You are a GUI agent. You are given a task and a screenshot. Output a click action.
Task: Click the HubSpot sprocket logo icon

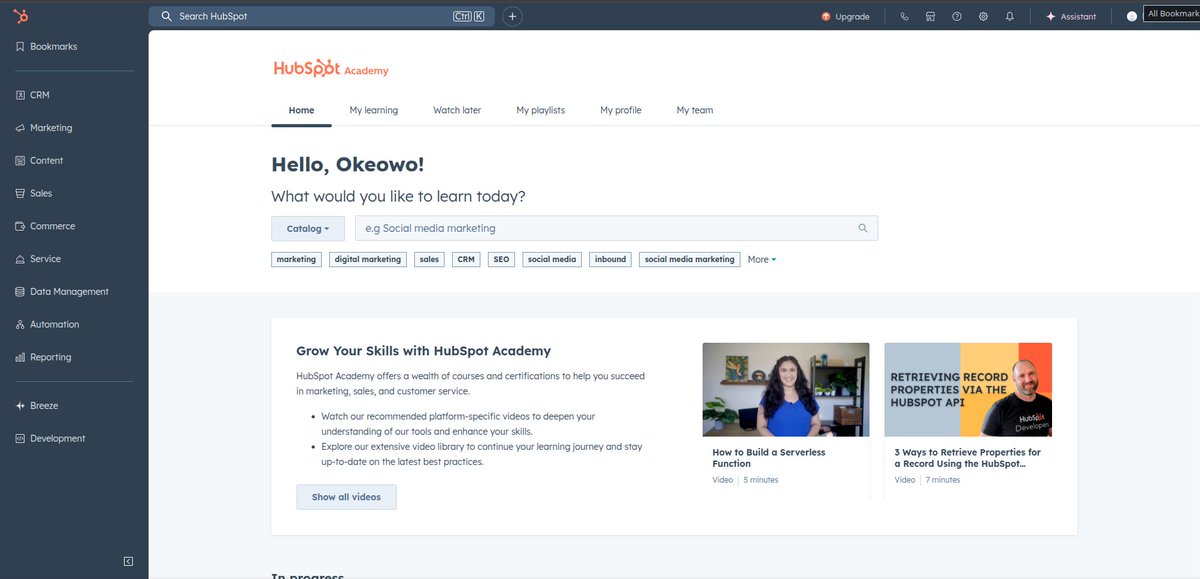click(21, 16)
